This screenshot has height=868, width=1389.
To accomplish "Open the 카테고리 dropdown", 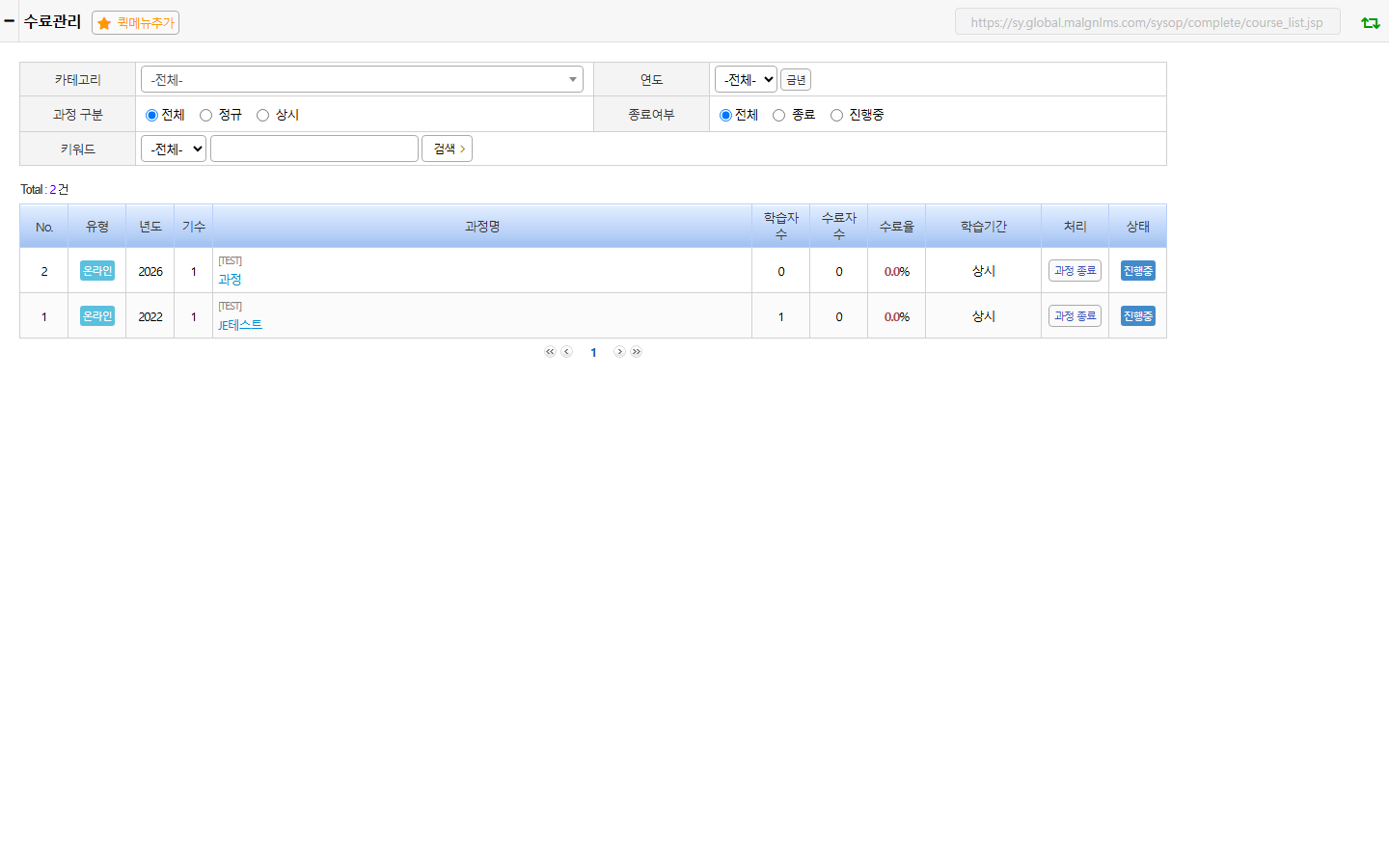I will [x=362, y=79].
